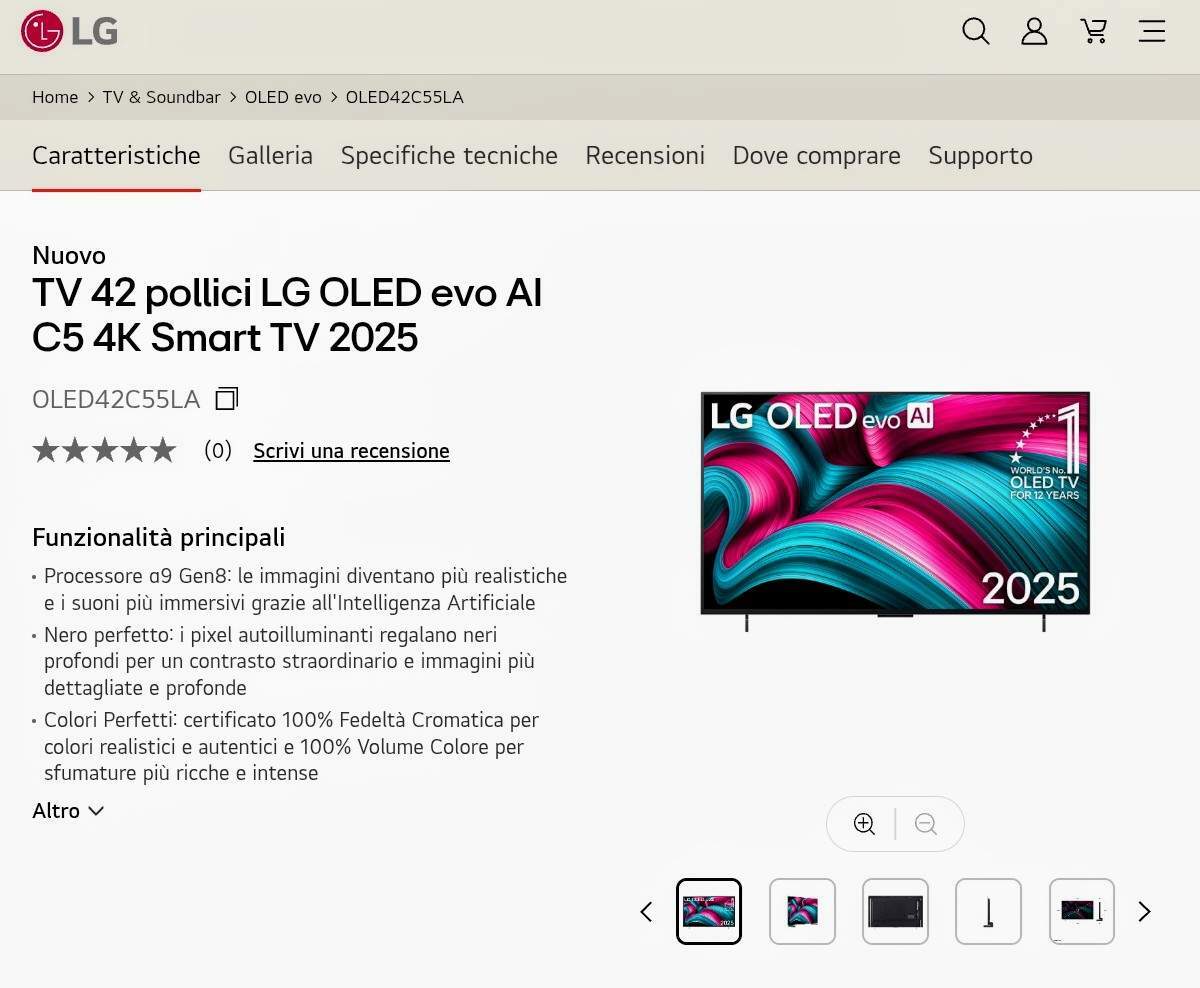Click Scrivi una recensione link
Screen dimensions: 1200x988
(x=351, y=451)
